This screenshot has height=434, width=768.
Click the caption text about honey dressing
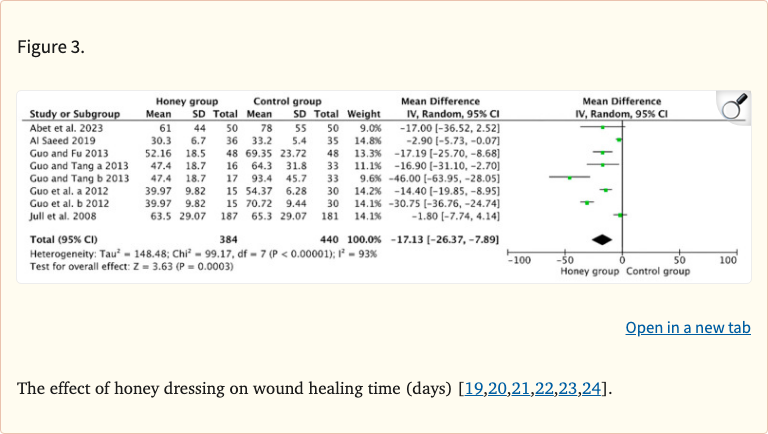(x=235, y=387)
